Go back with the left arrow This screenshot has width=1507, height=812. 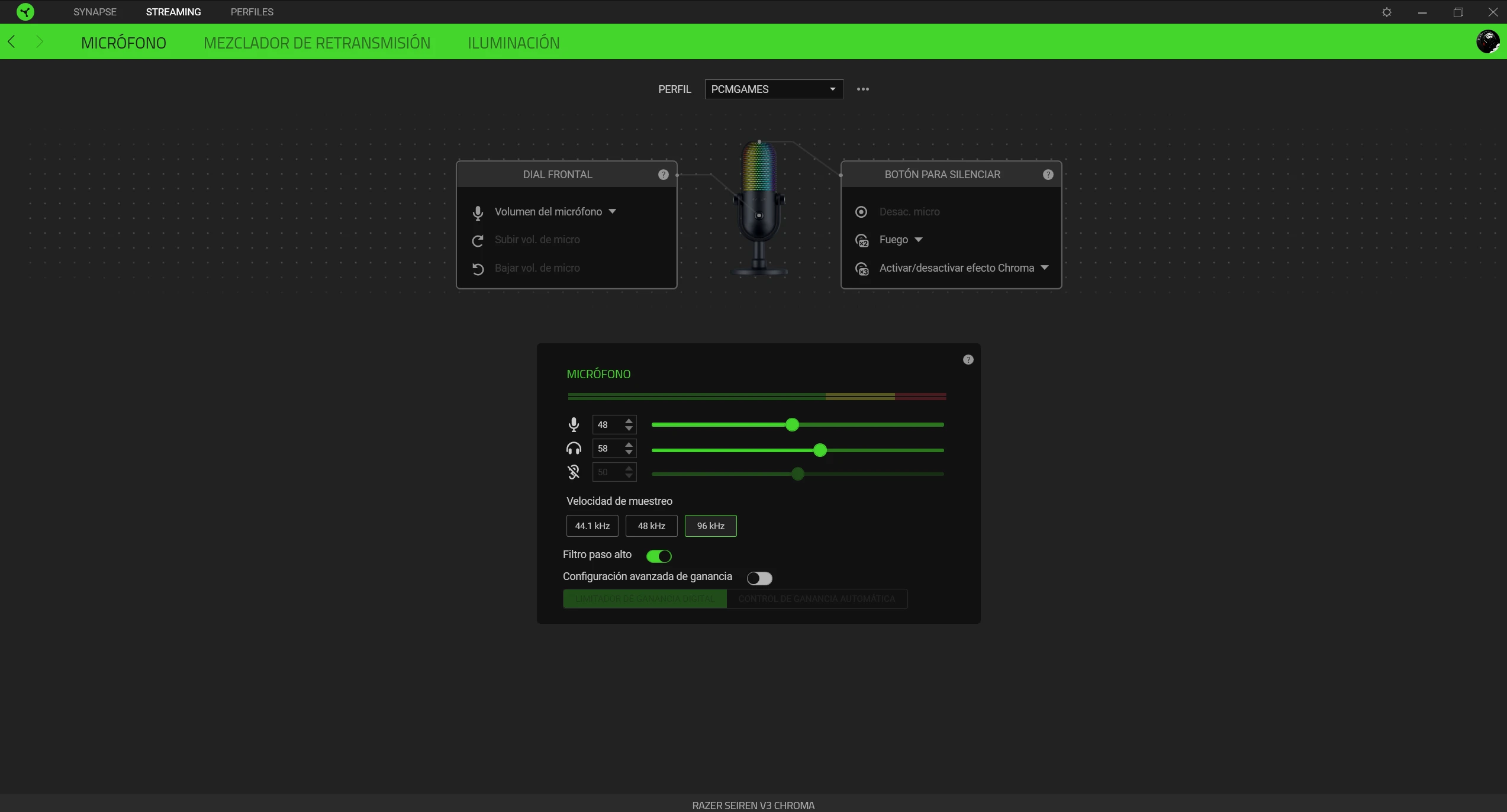point(11,41)
